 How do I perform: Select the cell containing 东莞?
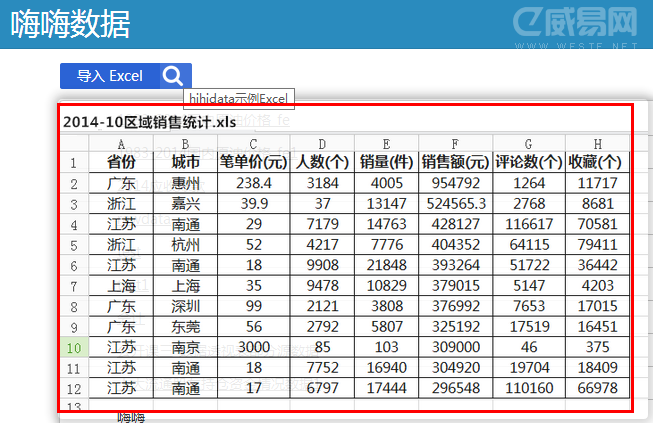(x=185, y=327)
